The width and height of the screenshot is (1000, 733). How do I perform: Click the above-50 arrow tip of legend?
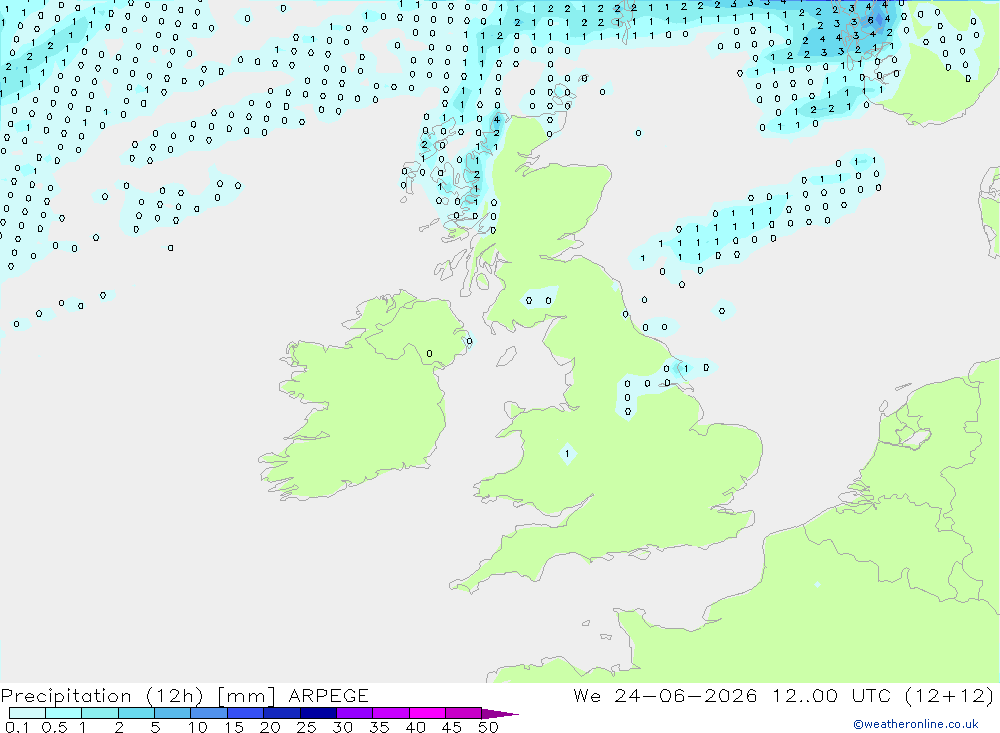point(499,714)
